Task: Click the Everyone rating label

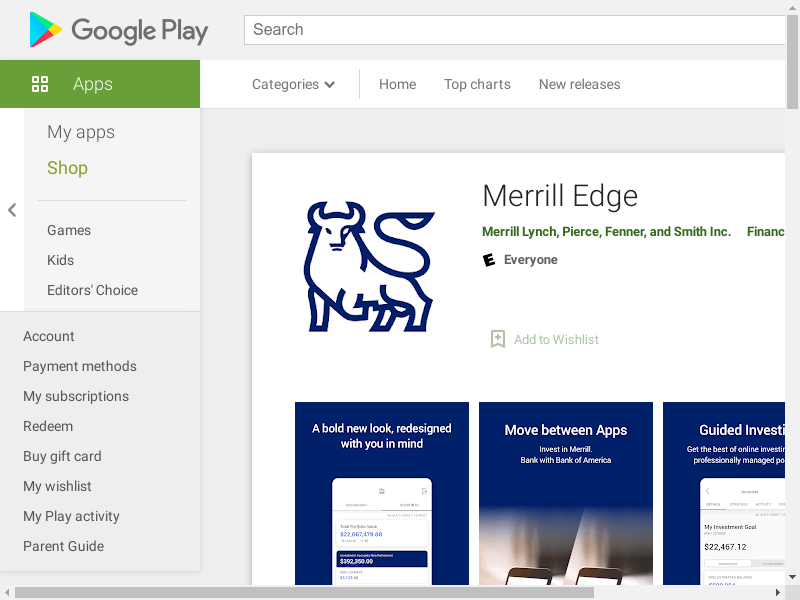Action: [531, 260]
